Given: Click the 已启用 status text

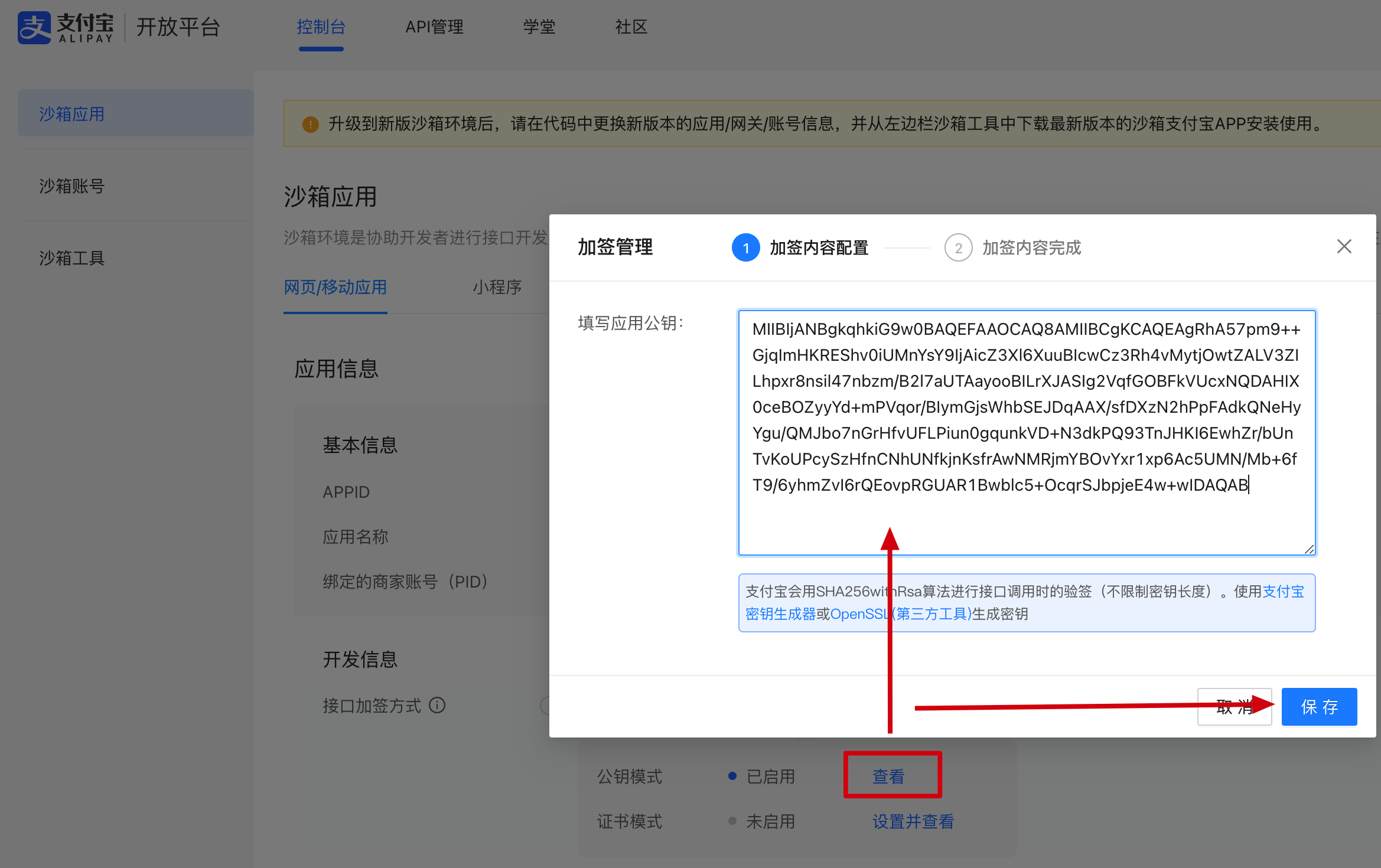Looking at the screenshot, I should click(x=770, y=776).
